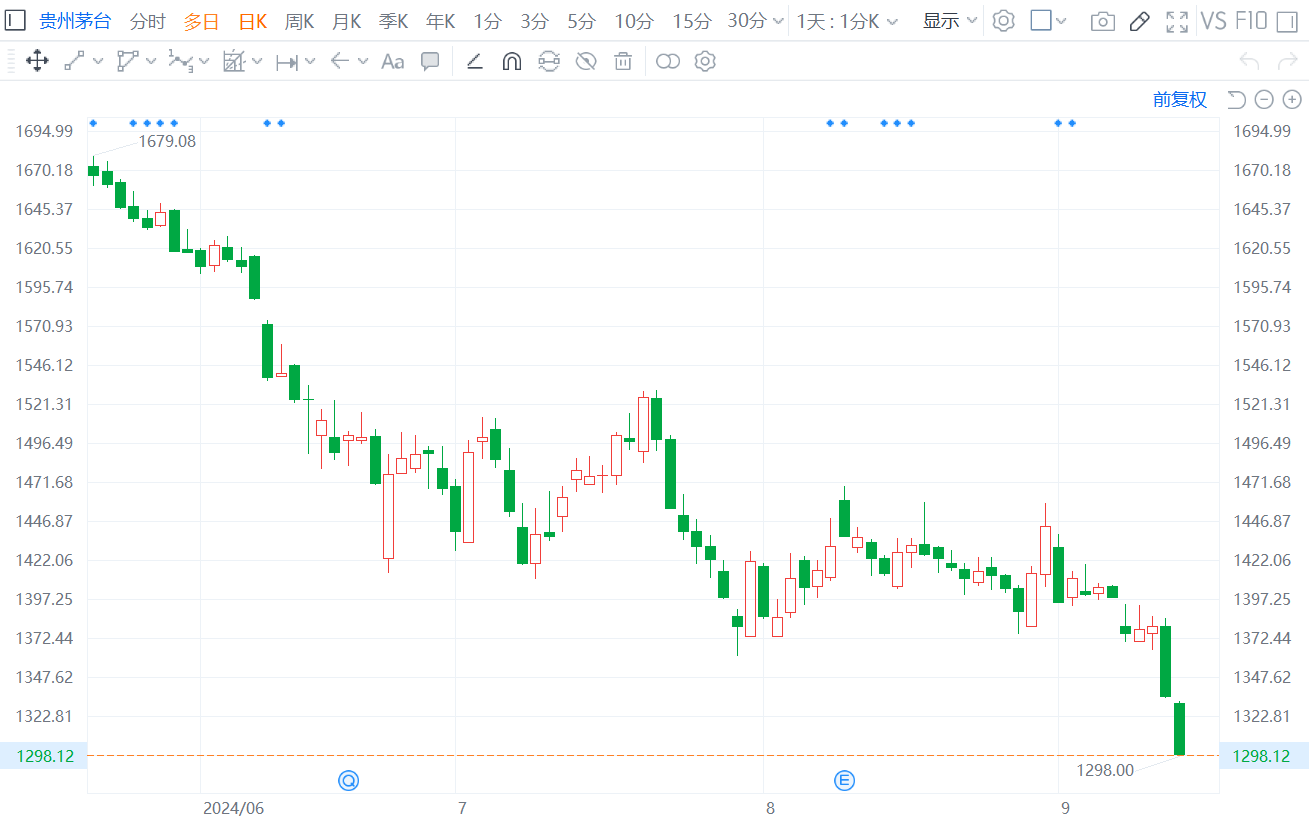
Task: Open dropdown arrow beside trend line tool
Action: pyautogui.click(x=98, y=62)
